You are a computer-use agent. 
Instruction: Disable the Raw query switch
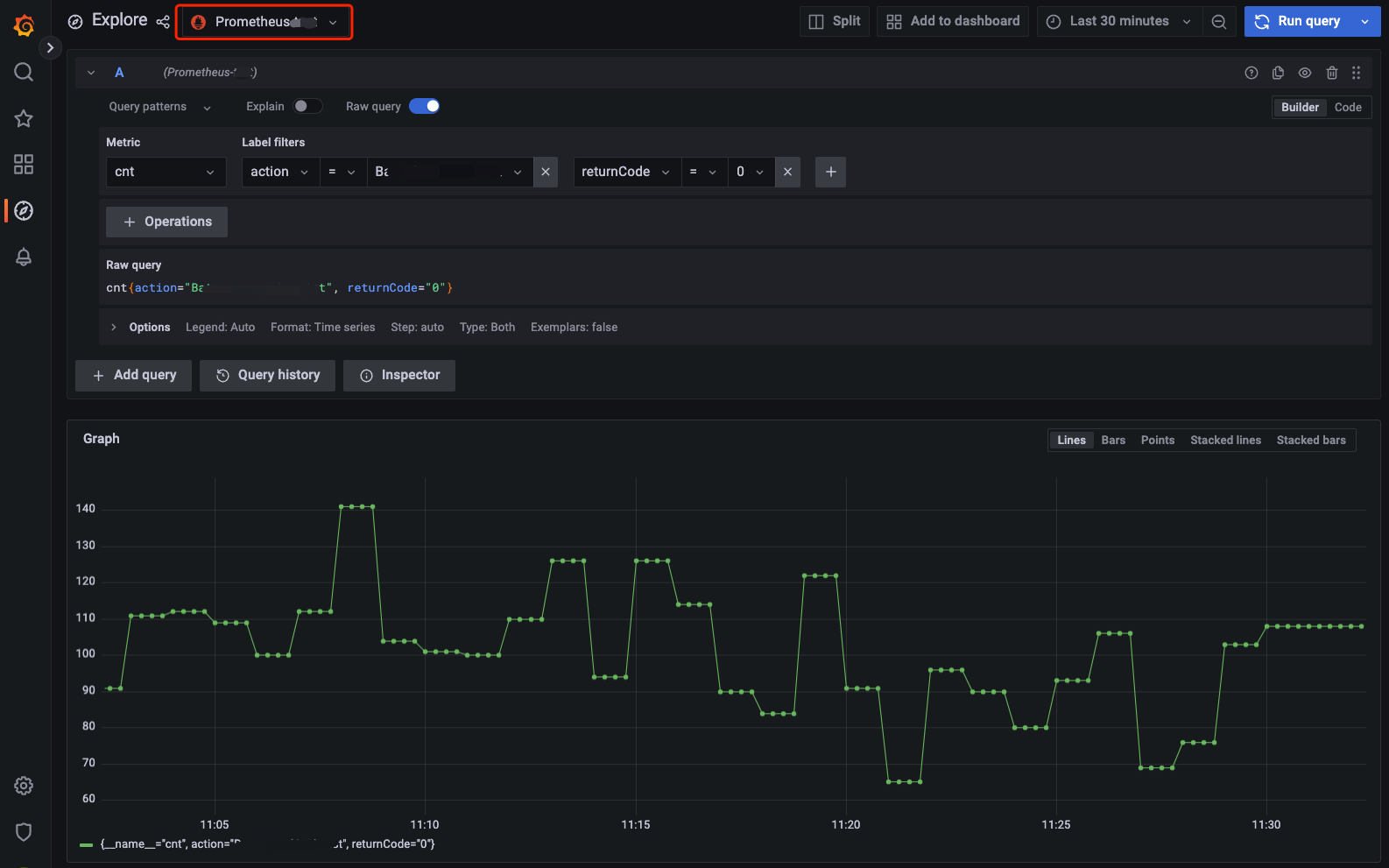point(425,106)
